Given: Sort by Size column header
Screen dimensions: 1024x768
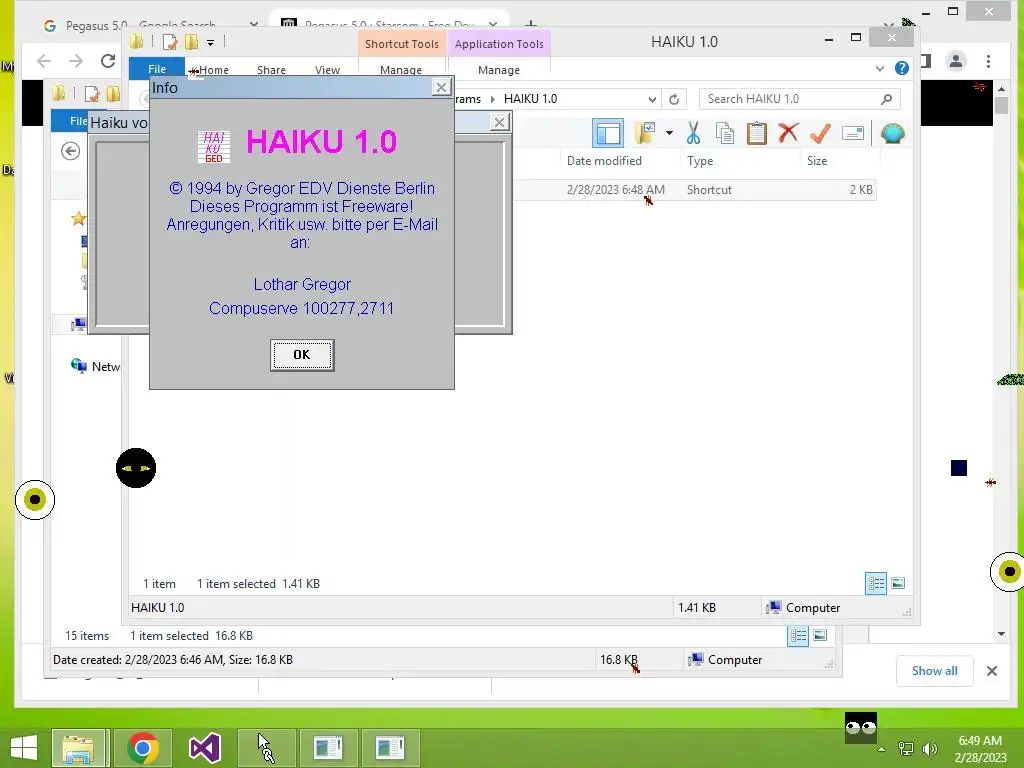Looking at the screenshot, I should (x=817, y=161).
